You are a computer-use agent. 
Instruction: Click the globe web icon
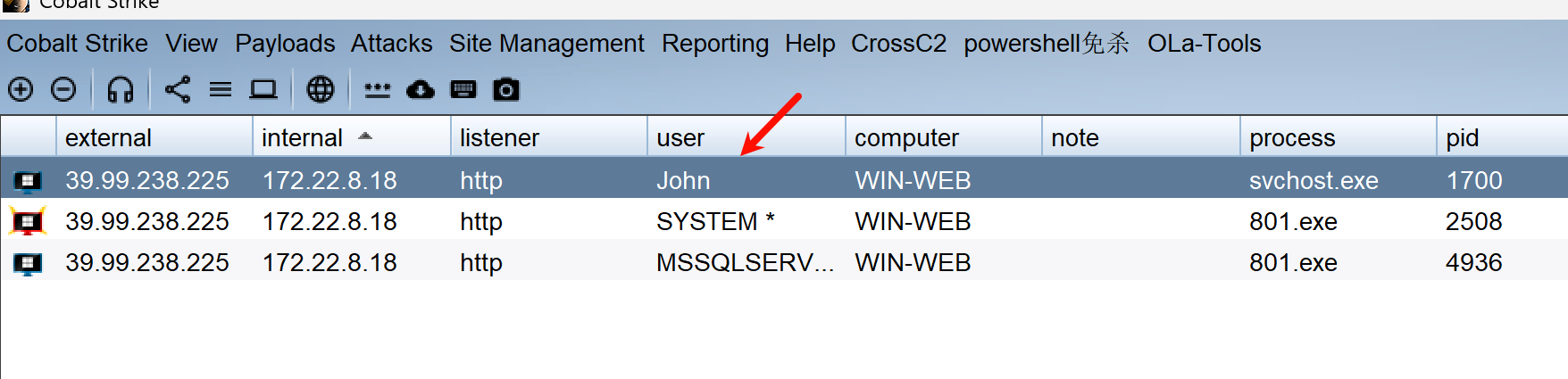pyautogui.click(x=321, y=89)
